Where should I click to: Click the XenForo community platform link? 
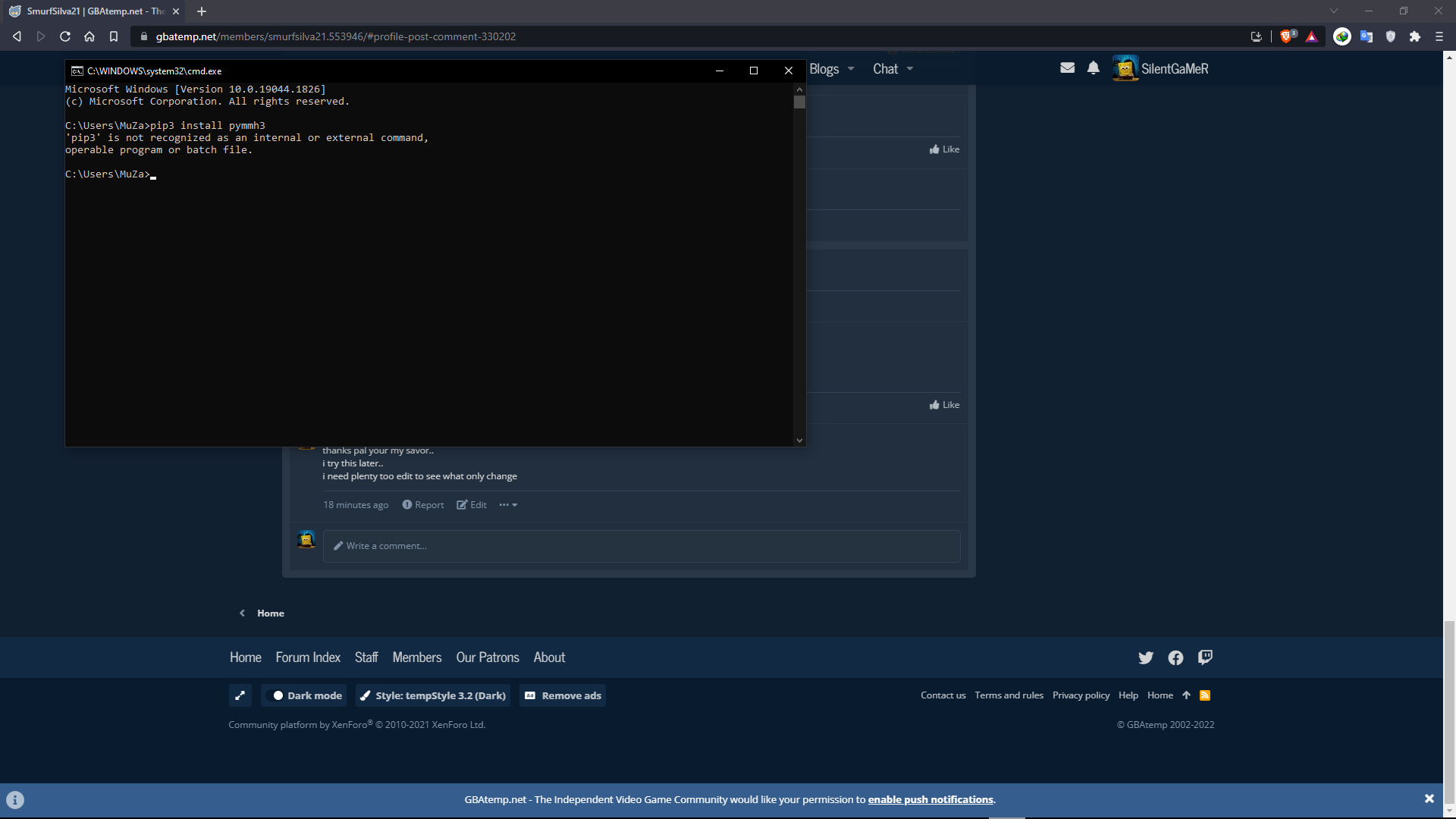[x=357, y=725]
